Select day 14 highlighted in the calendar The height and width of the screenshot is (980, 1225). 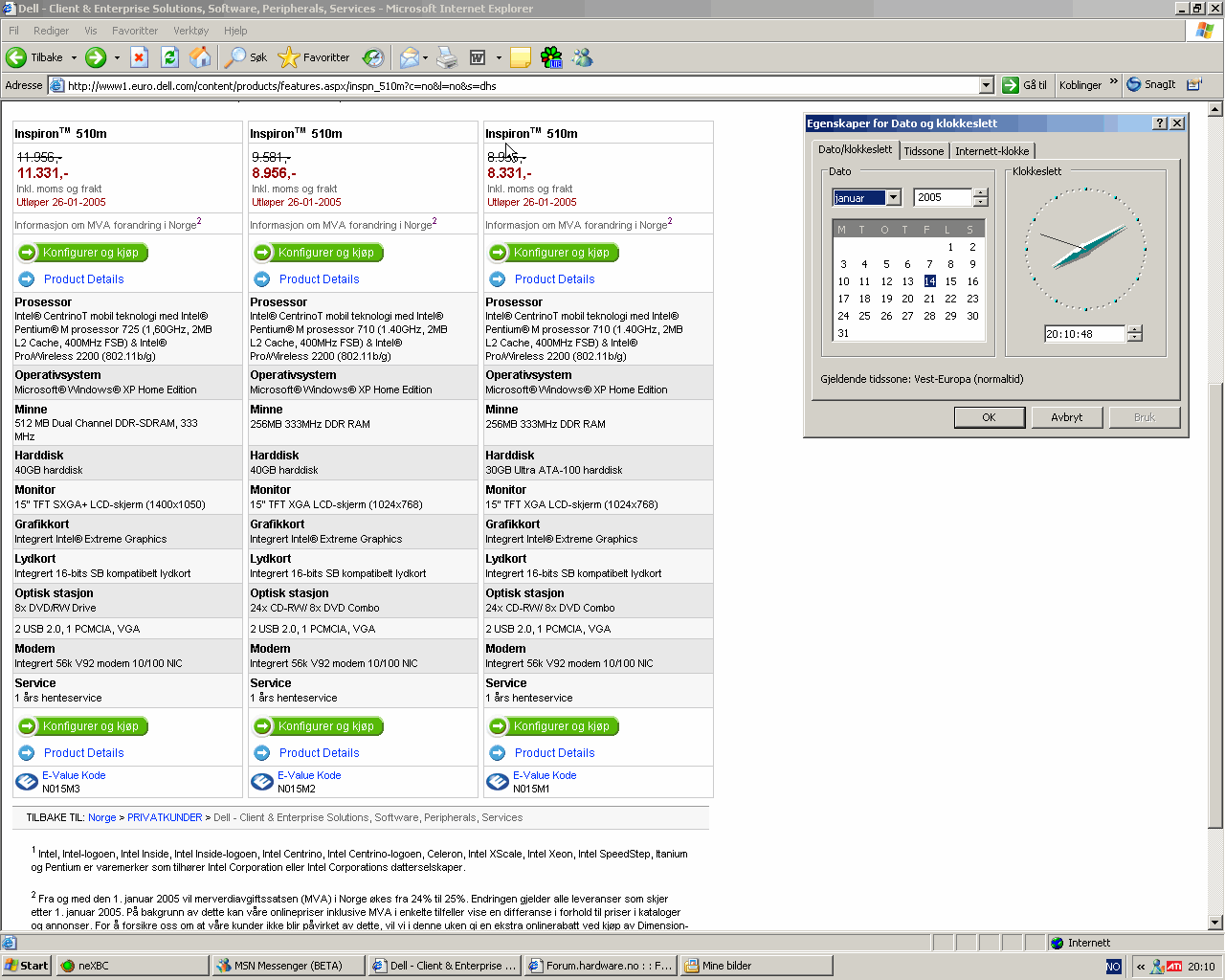tap(929, 281)
